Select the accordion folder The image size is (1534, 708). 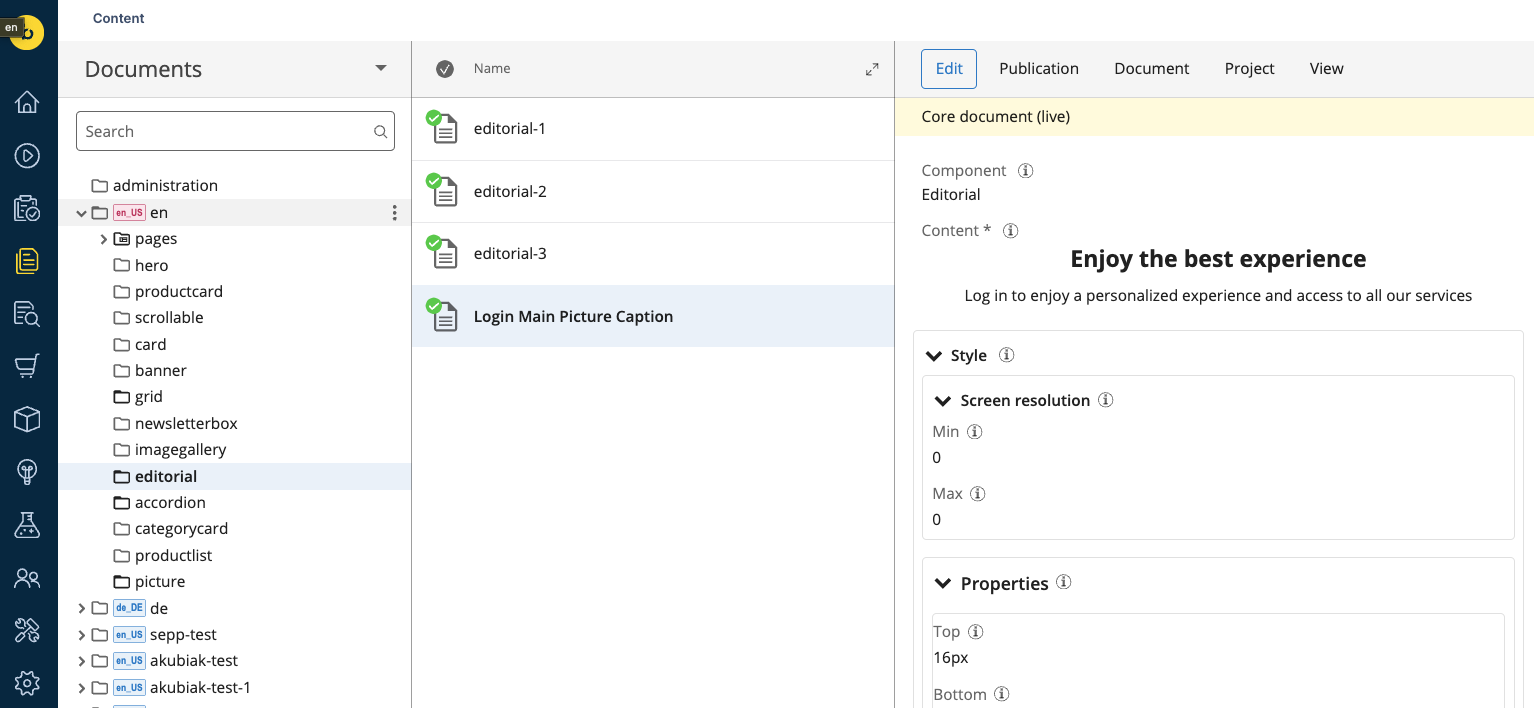170,502
